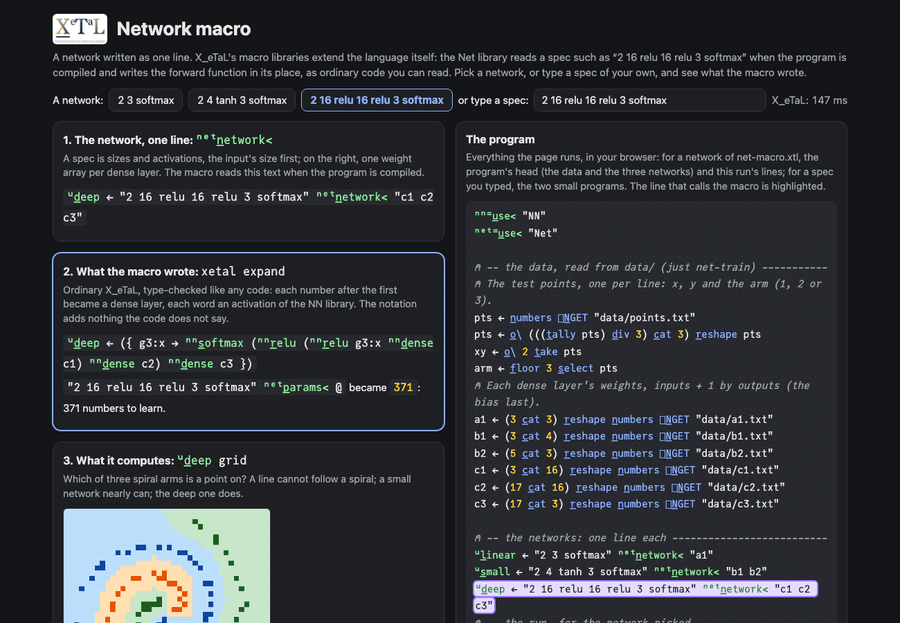Image resolution: width=900 pixels, height=623 pixels.
Task: Click the "1. The network, one line:" heading
Action: point(128,140)
